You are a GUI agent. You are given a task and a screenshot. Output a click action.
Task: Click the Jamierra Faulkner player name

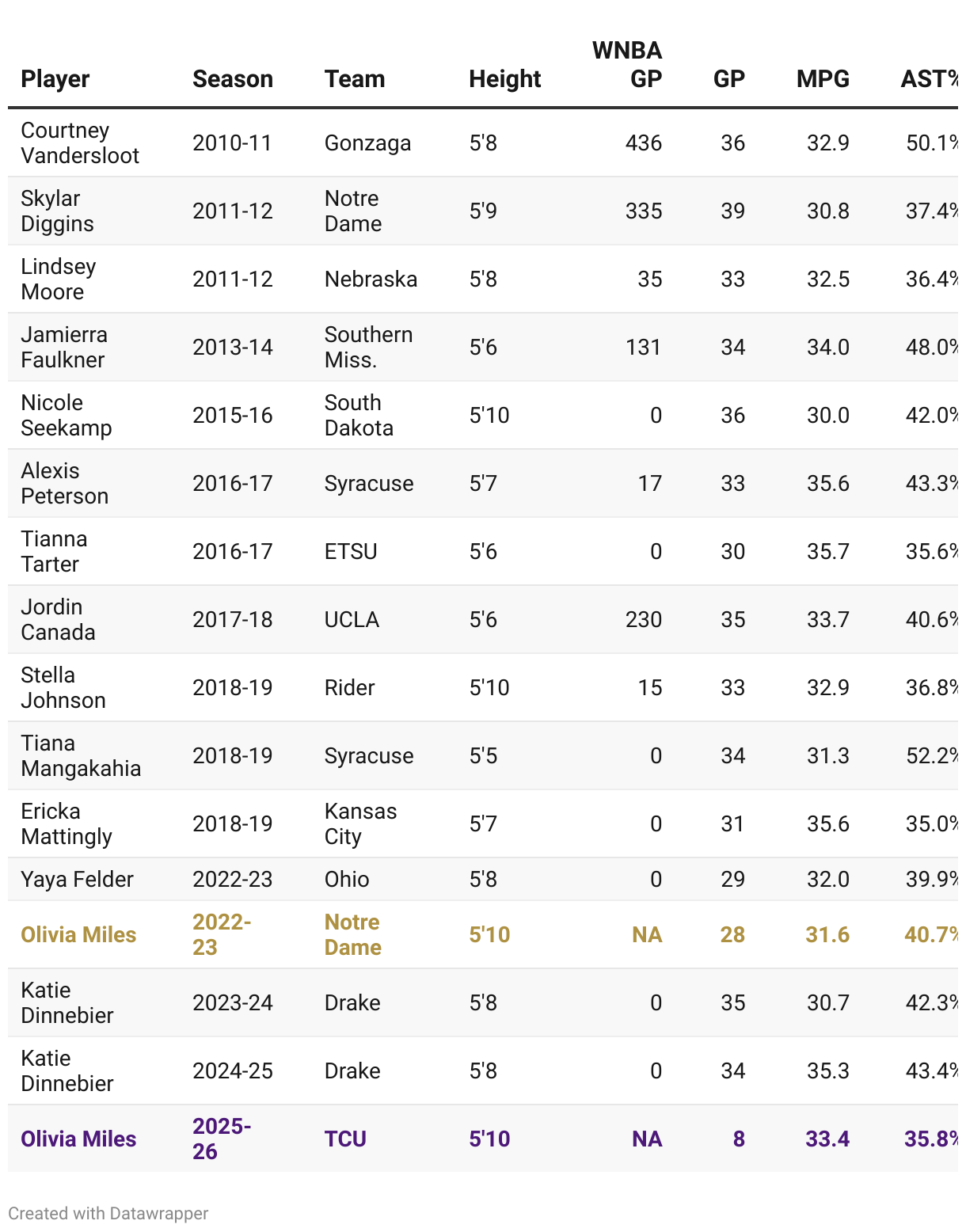[63, 348]
